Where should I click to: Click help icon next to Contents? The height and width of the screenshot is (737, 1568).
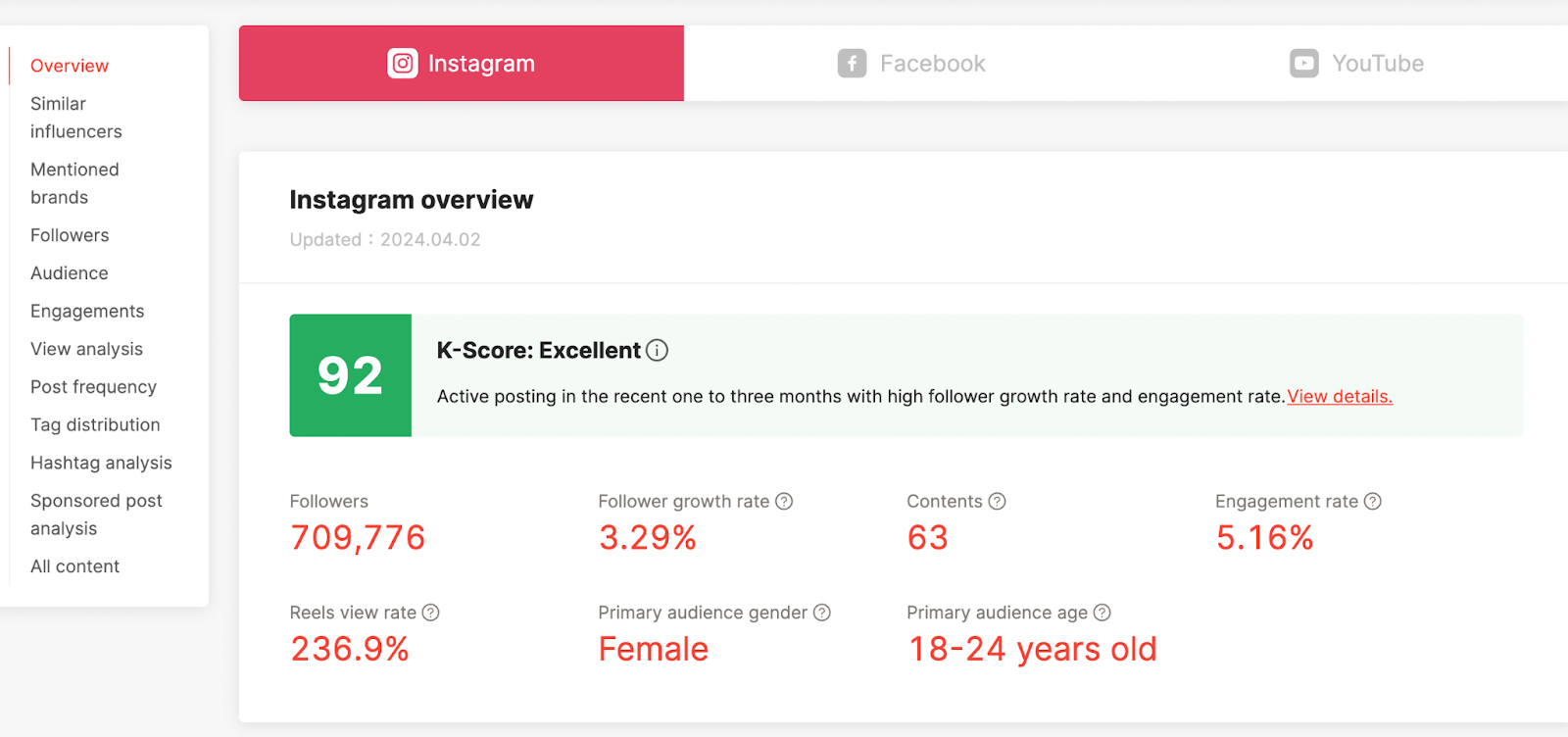[997, 502]
